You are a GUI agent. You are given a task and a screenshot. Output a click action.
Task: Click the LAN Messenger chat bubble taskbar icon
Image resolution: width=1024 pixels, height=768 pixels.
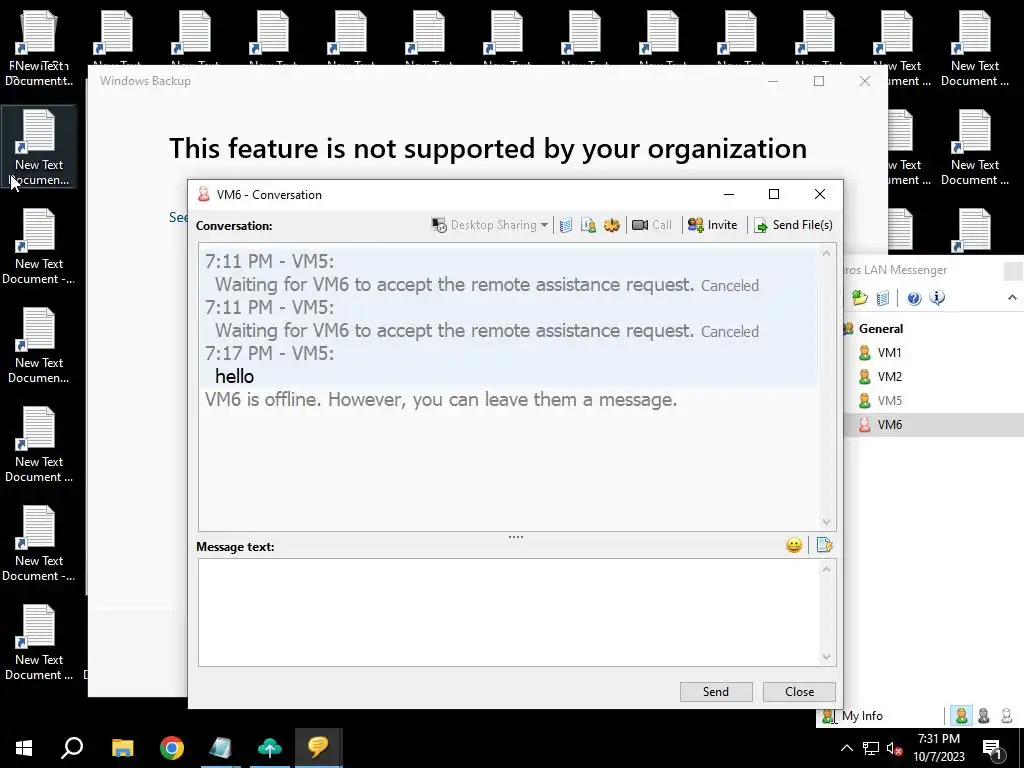[x=318, y=748]
